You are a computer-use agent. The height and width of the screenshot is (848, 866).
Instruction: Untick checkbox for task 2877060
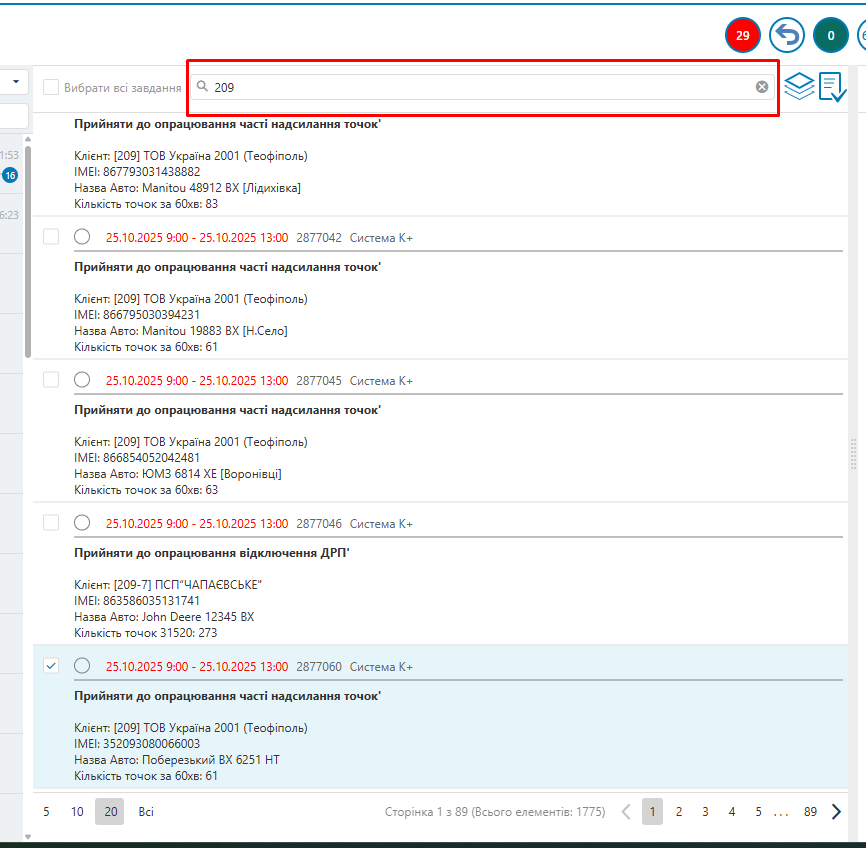coord(51,666)
